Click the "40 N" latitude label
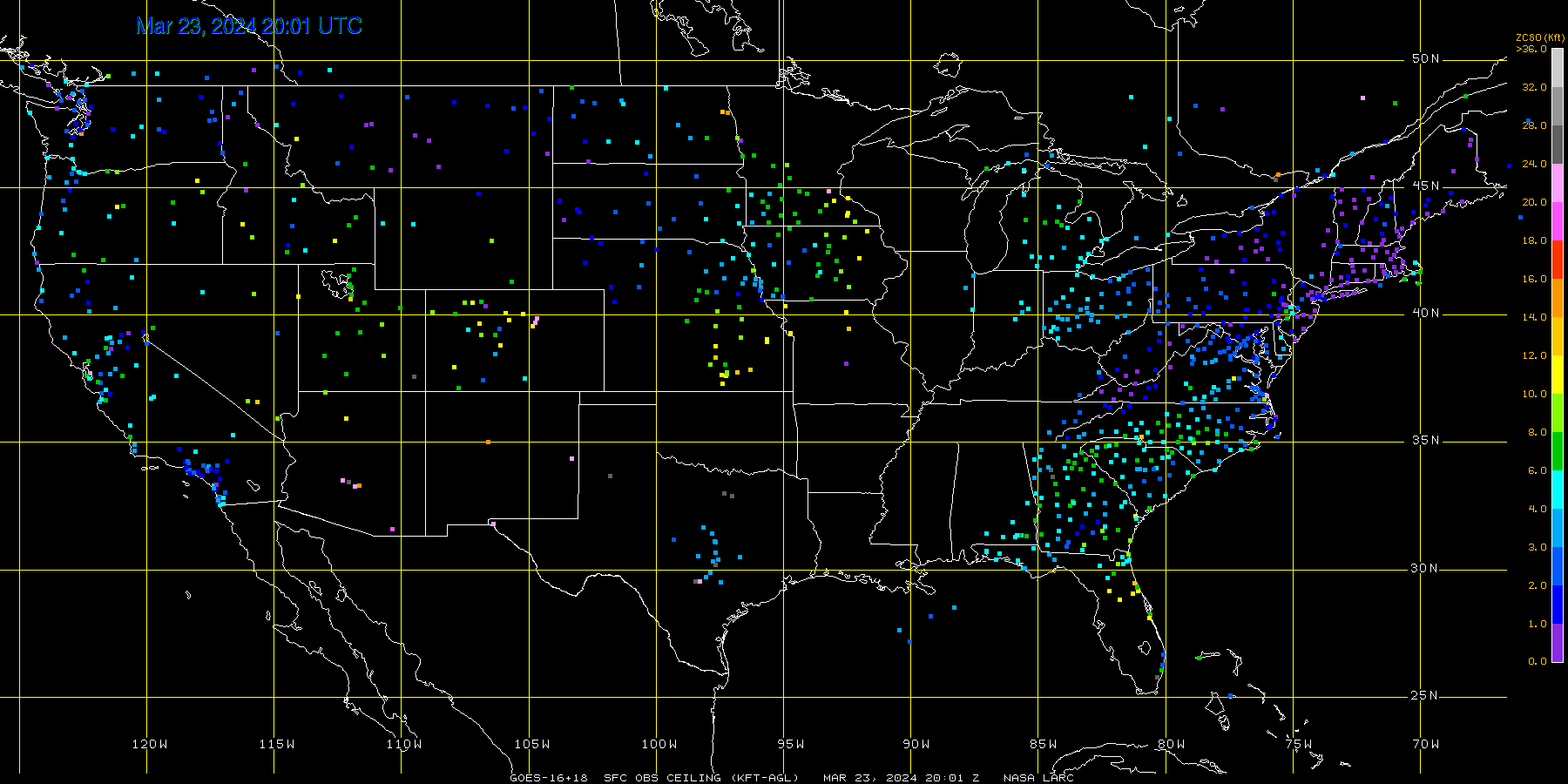The width and height of the screenshot is (1568, 784). (1425, 313)
